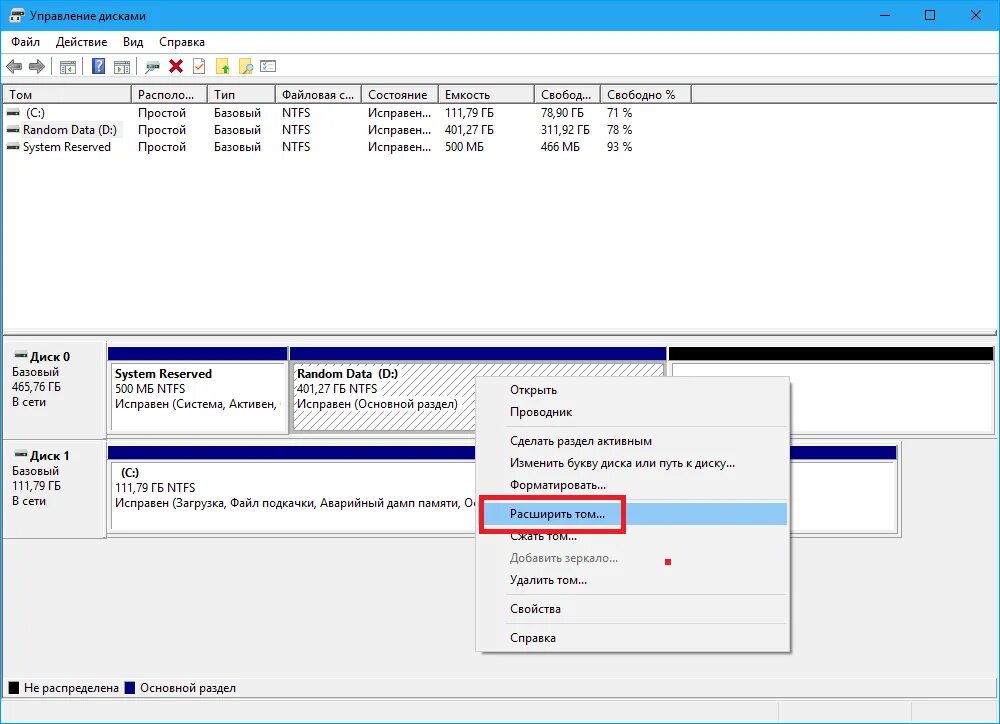1000x724 pixels.
Task: Click the blue Основной раздел legend swatch
Action: (x=130, y=688)
